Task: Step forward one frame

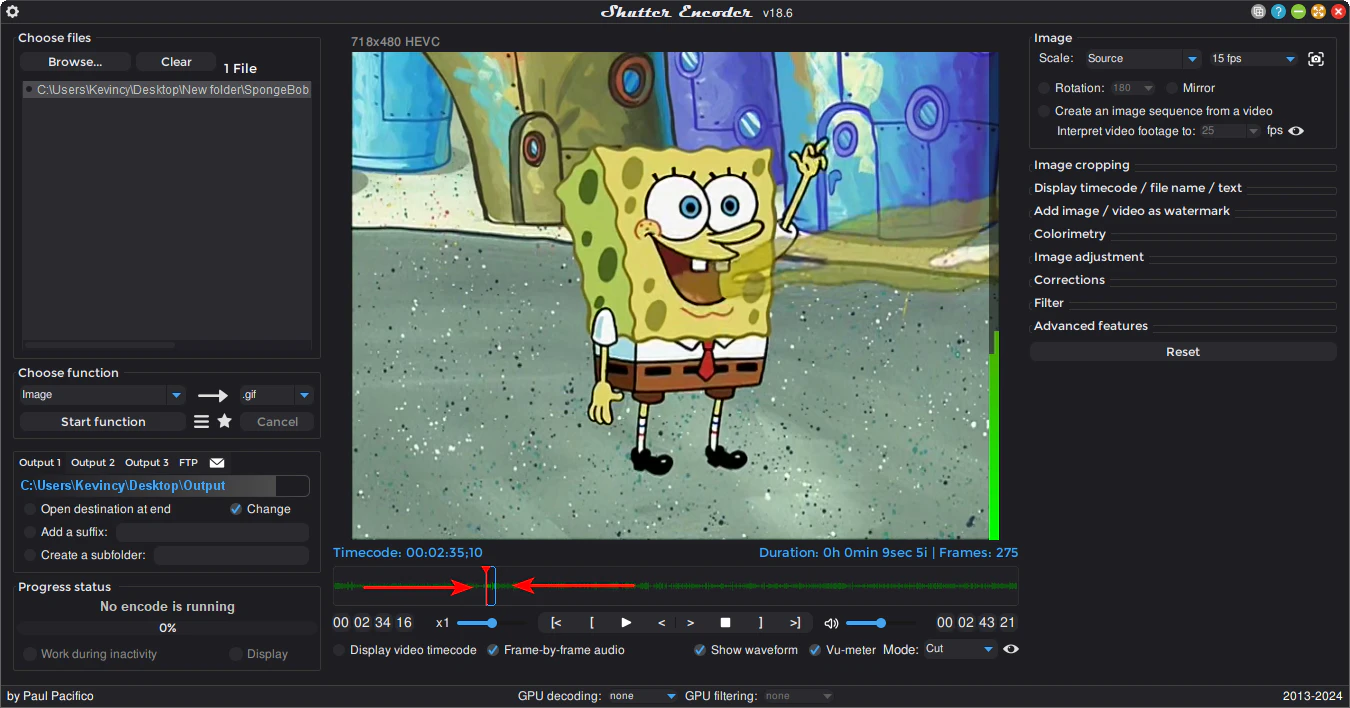Action: (690, 623)
